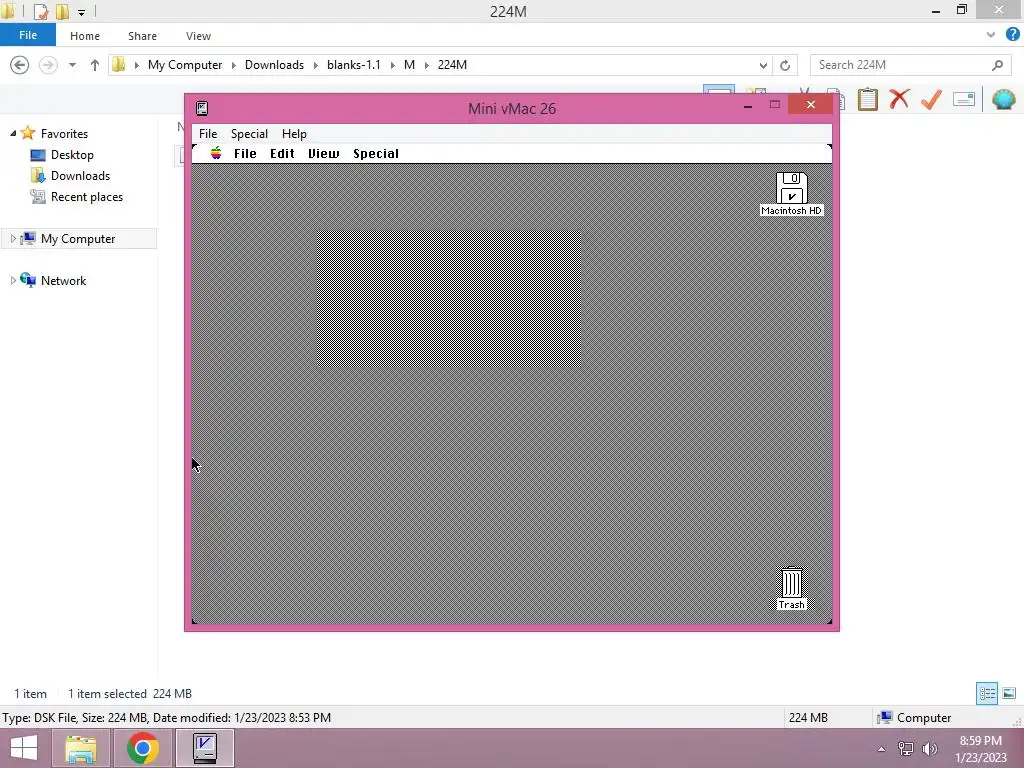The width and height of the screenshot is (1024, 768).
Task: Collapse the Favorites tree group
Action: coord(12,133)
